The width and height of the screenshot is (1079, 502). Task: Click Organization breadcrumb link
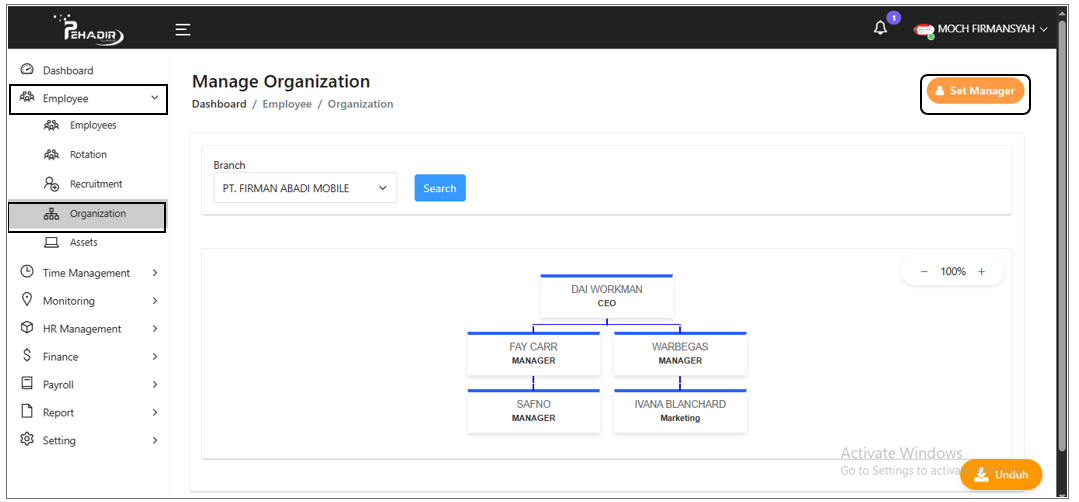361,104
